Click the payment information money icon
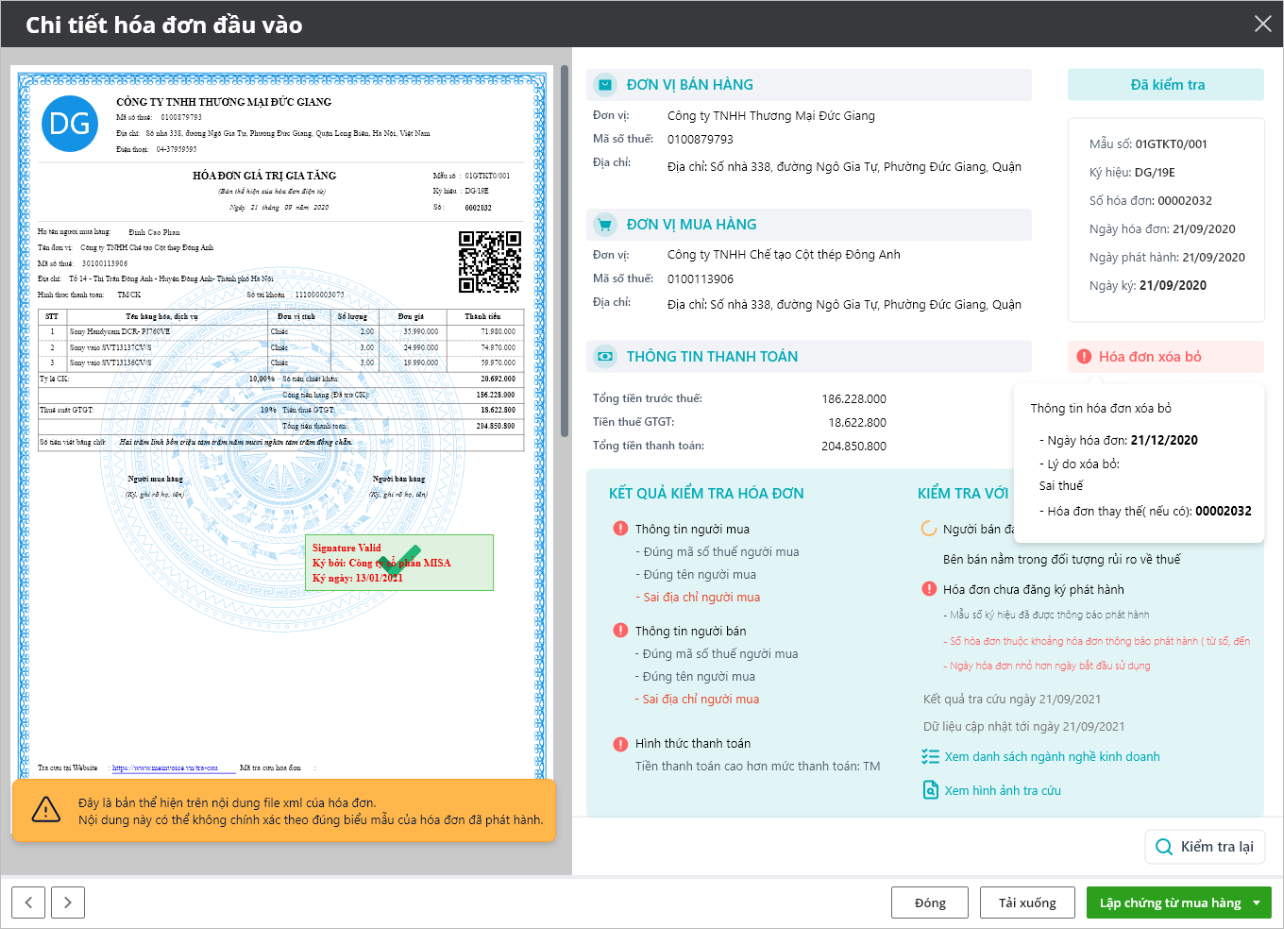Screen dimensions: 1284x929 pyautogui.click(x=605, y=357)
